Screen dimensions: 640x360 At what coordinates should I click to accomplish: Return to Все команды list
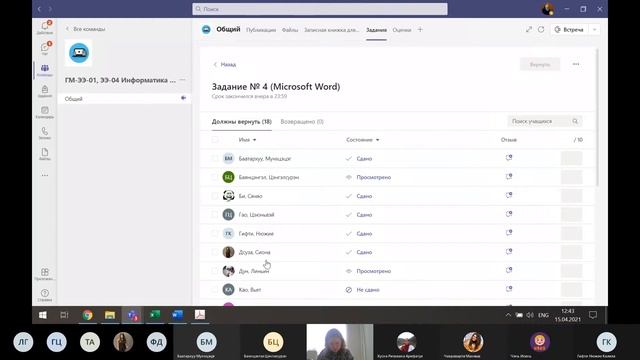pos(85,29)
